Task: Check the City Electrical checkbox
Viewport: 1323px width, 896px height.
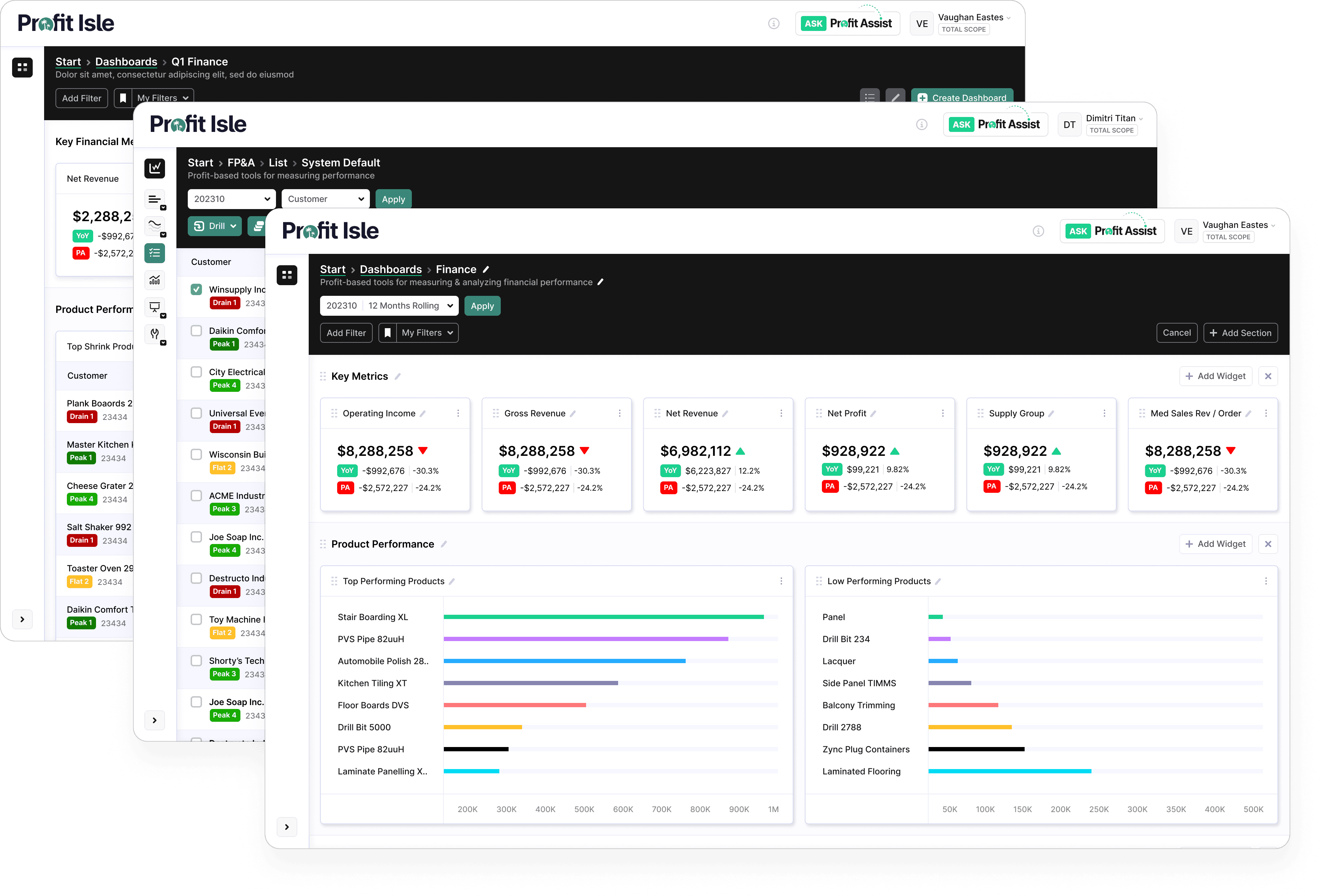Action: pos(196,372)
